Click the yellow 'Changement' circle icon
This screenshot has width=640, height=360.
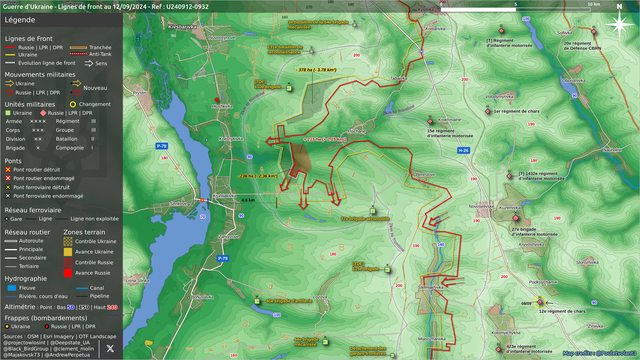pyautogui.click(x=73, y=104)
